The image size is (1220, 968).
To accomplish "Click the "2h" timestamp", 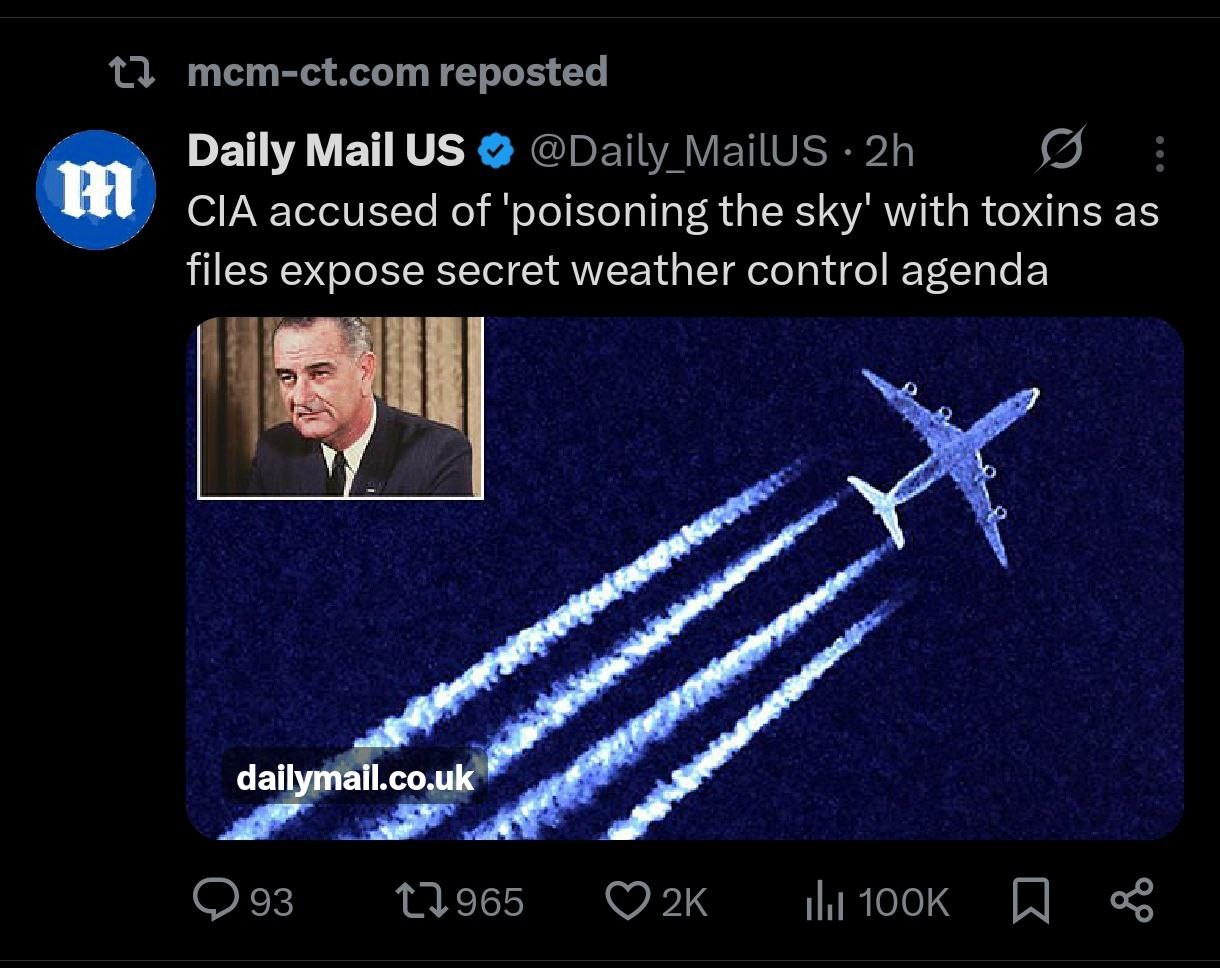I will coord(889,151).
